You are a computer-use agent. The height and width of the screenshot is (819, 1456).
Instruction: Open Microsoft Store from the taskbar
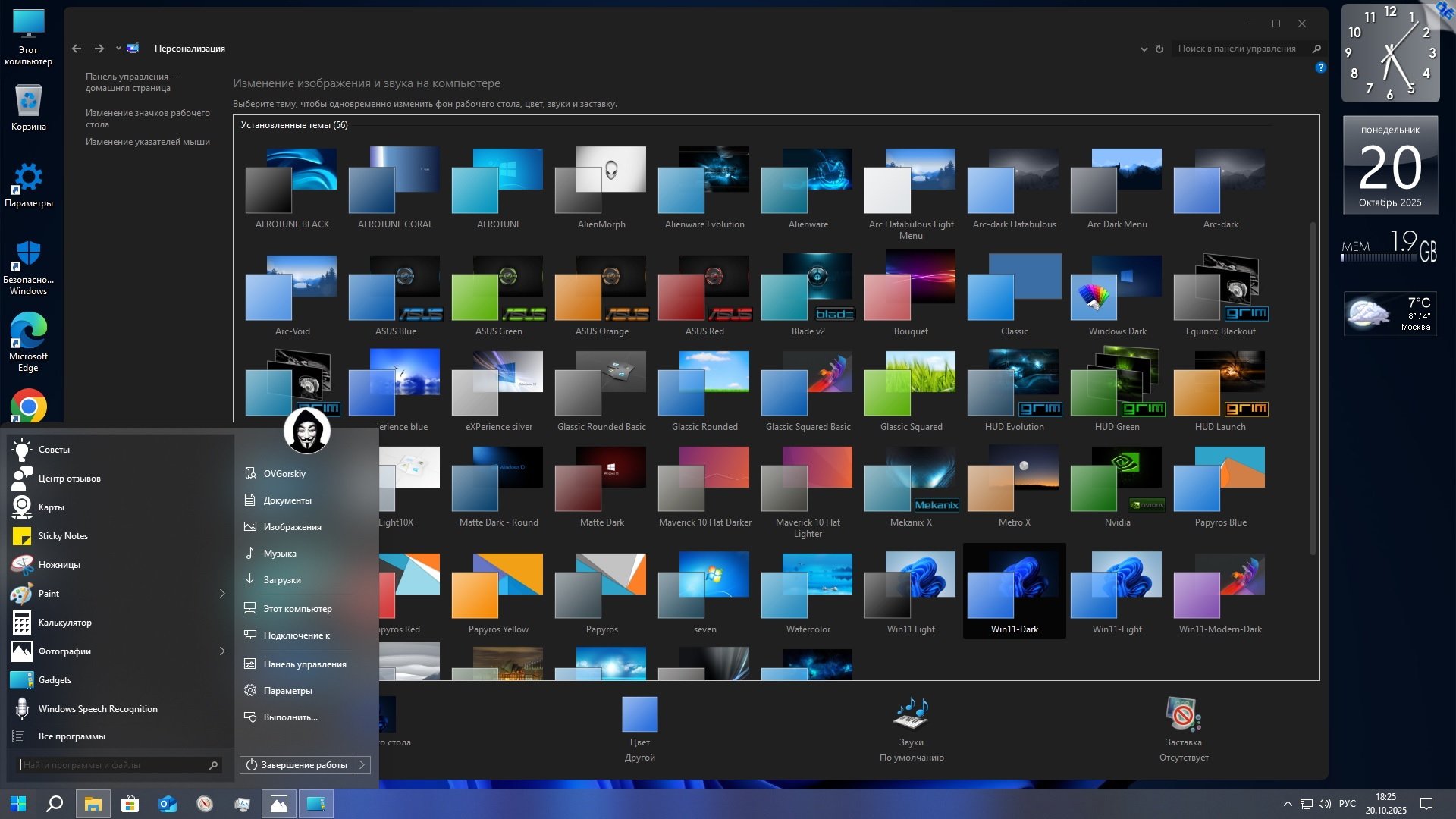130,804
